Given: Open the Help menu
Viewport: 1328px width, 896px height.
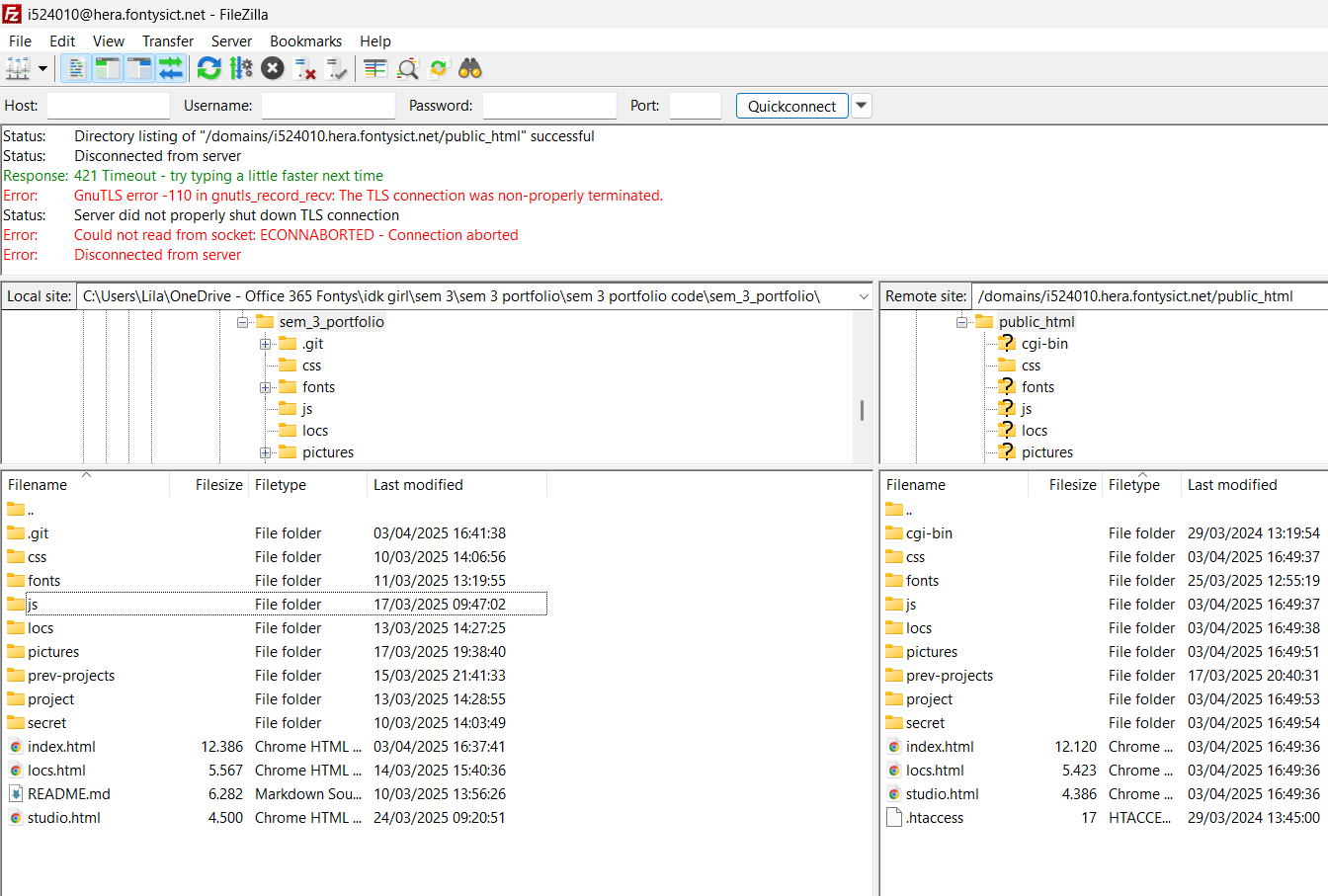Looking at the screenshot, I should tap(375, 41).
